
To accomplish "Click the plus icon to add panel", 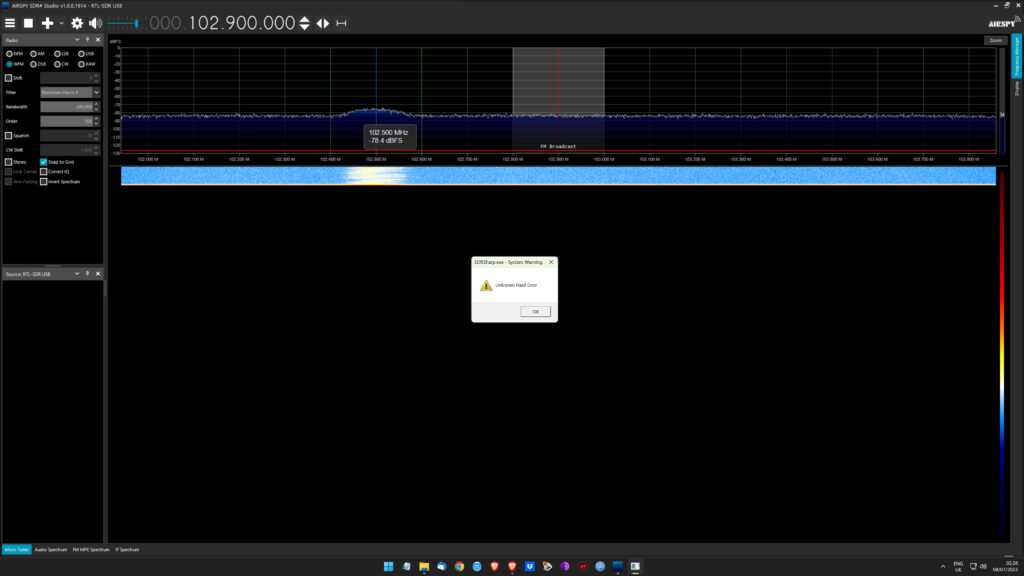I will click(x=47, y=23).
